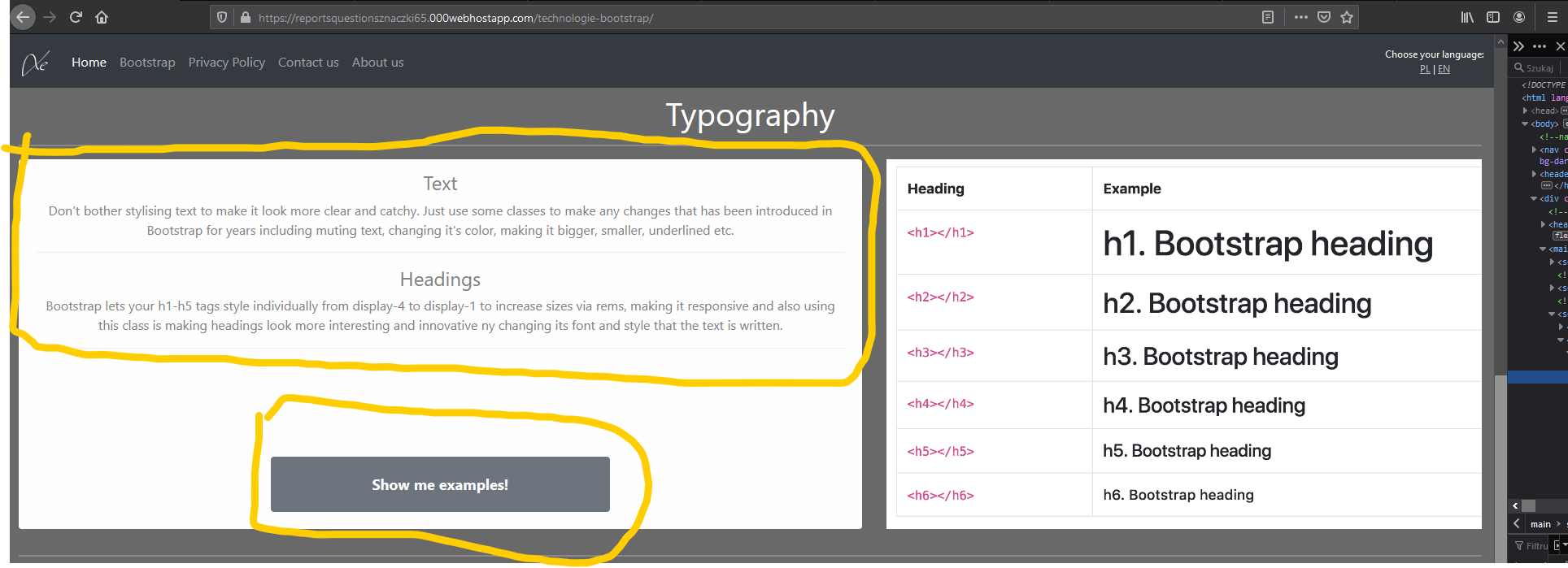Click the h4 tag code cell
The width and height of the screenshot is (1568, 568).
point(941,403)
